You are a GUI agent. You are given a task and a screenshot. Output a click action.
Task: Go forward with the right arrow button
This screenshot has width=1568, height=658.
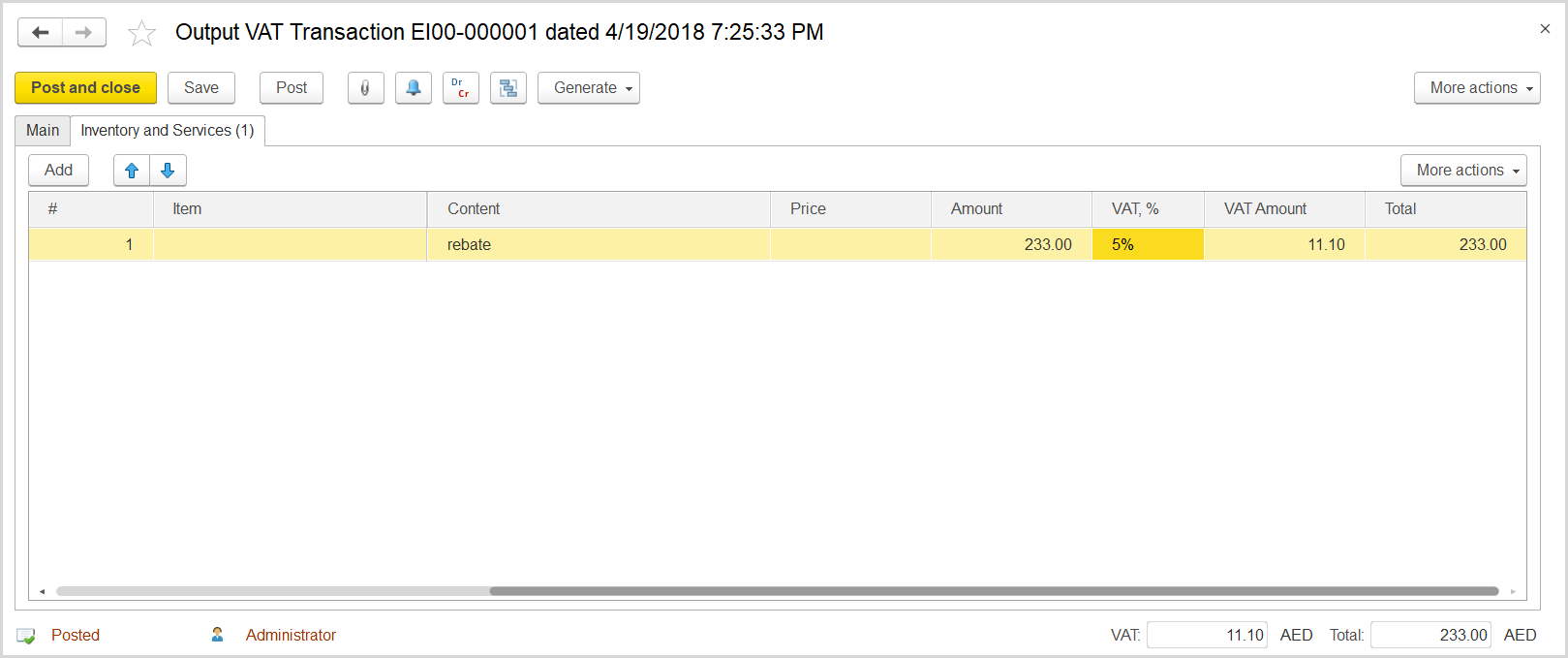pos(84,32)
